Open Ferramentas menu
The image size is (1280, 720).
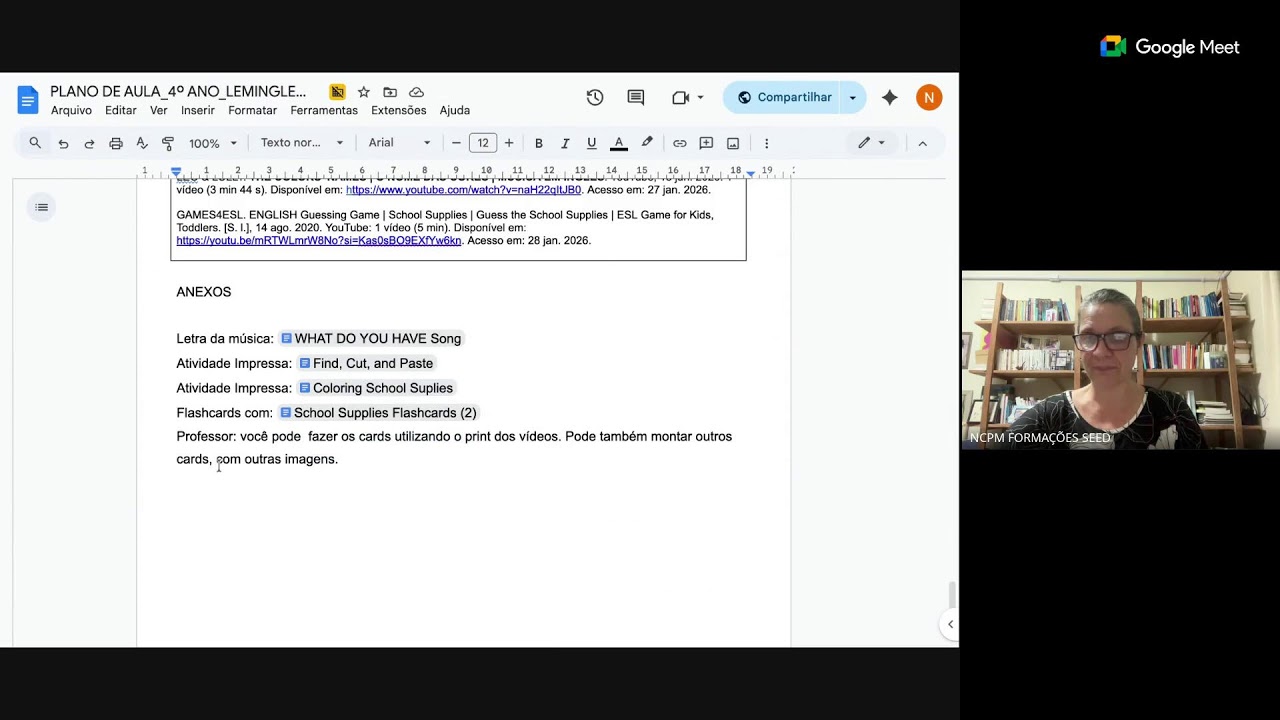click(x=324, y=111)
